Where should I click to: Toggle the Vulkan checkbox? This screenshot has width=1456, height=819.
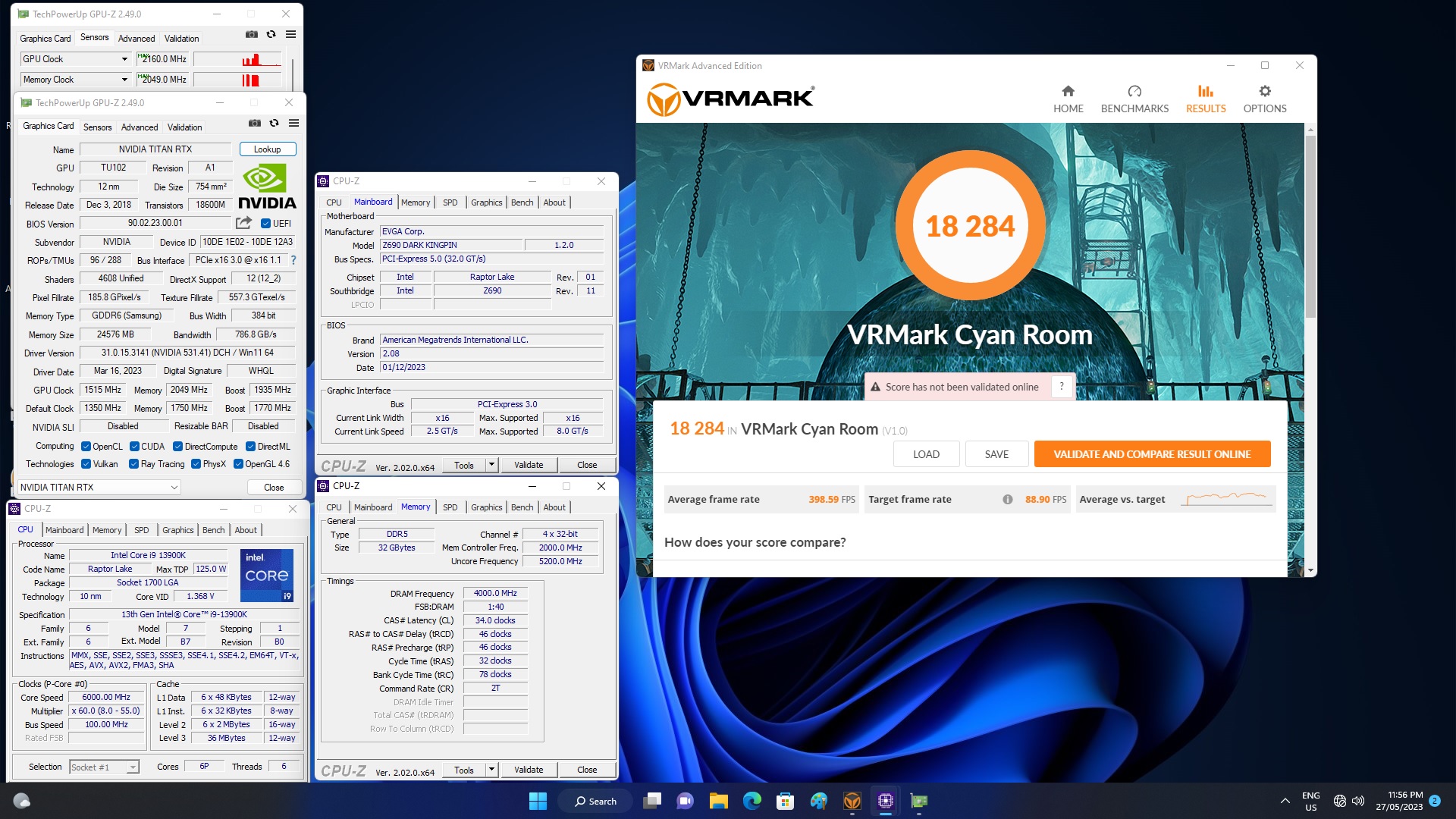coord(86,464)
